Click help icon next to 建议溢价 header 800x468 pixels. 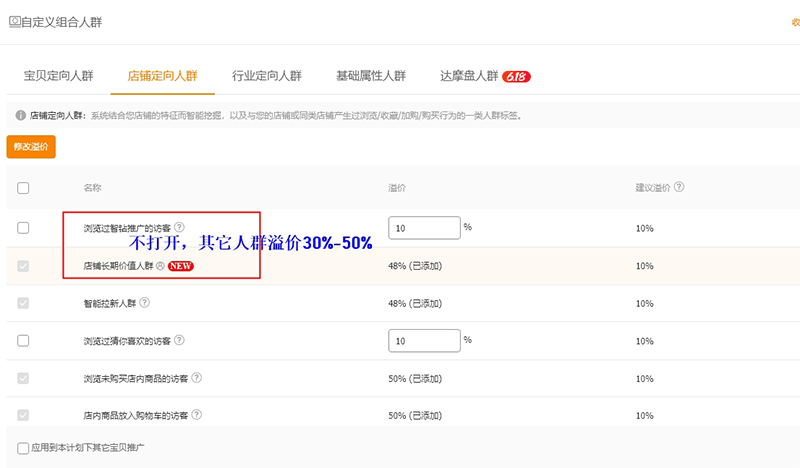click(x=679, y=187)
